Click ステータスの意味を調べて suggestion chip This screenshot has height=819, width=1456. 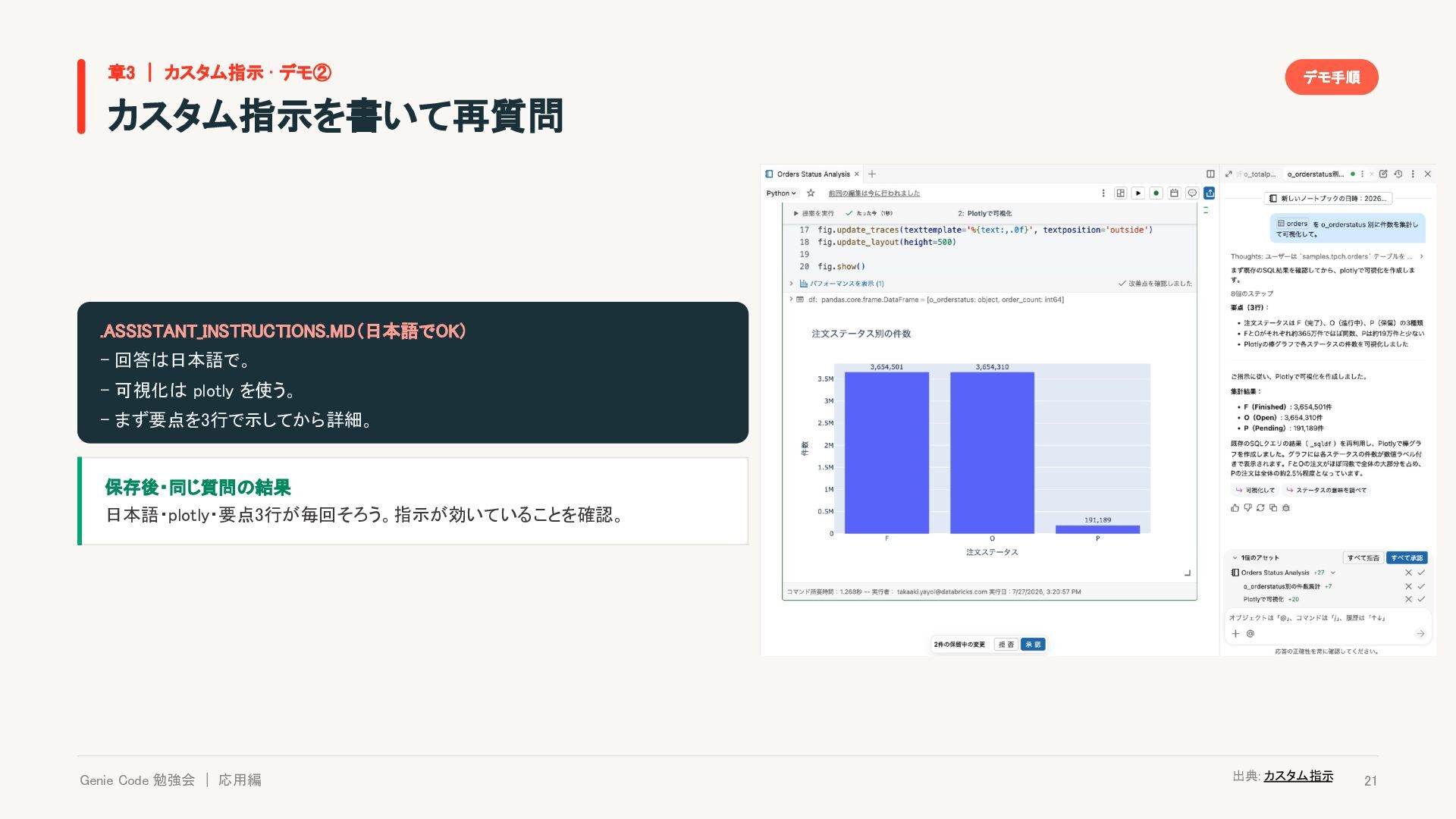pos(1326,490)
